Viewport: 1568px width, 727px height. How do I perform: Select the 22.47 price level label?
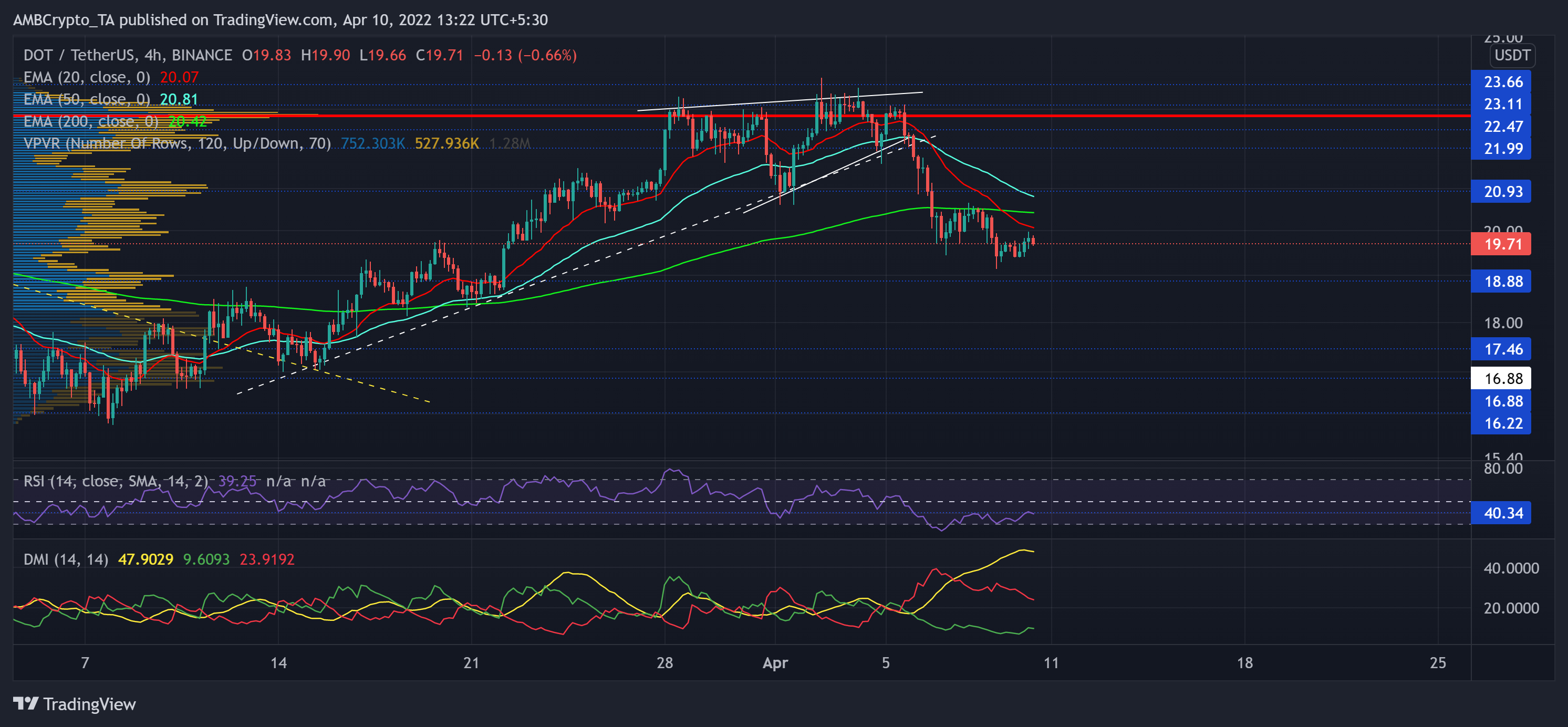coord(1500,127)
